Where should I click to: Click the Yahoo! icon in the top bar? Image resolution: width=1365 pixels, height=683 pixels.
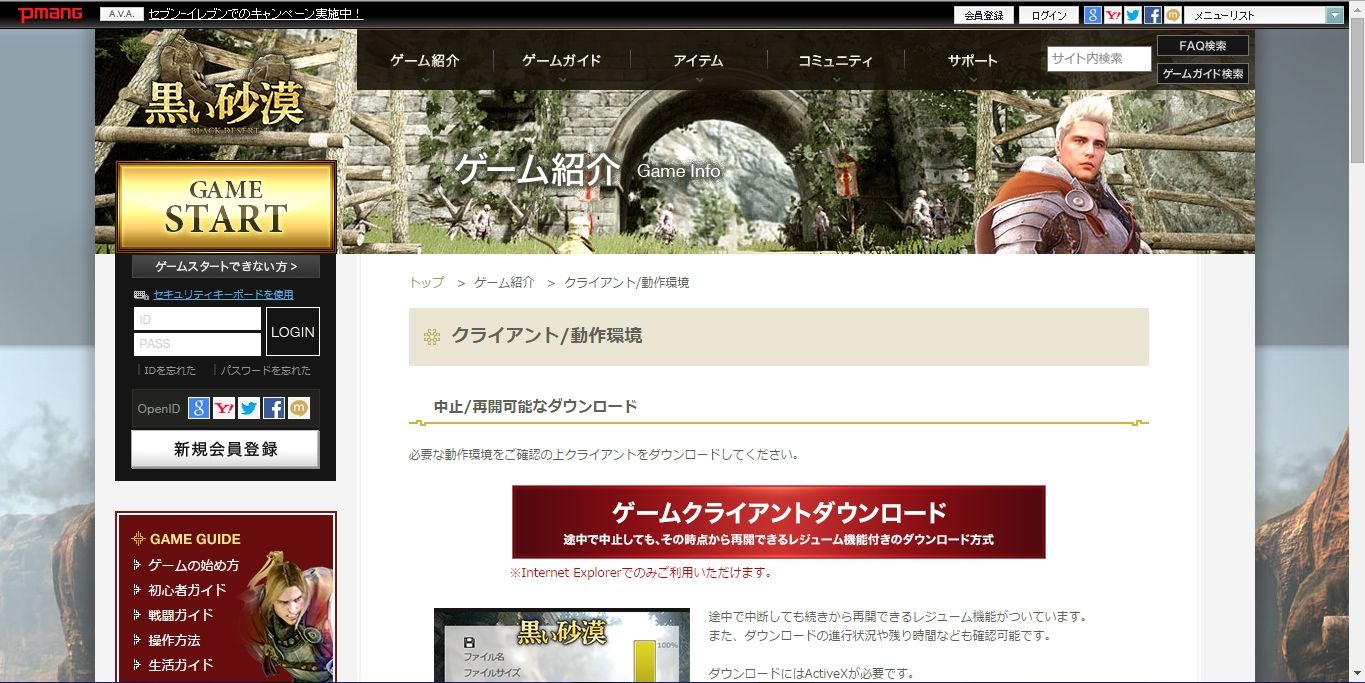(x=1113, y=15)
